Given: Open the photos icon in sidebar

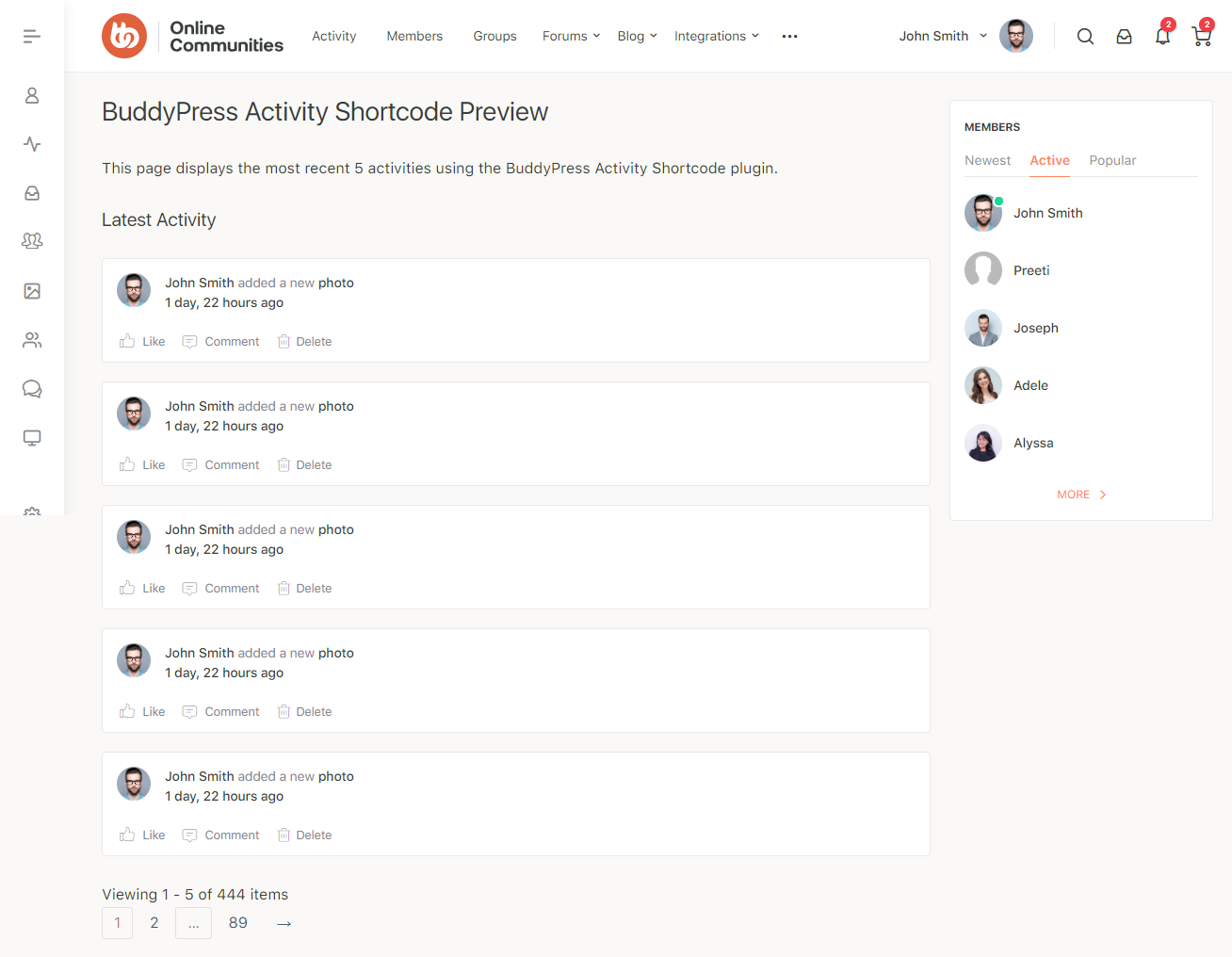Looking at the screenshot, I should 32,291.
